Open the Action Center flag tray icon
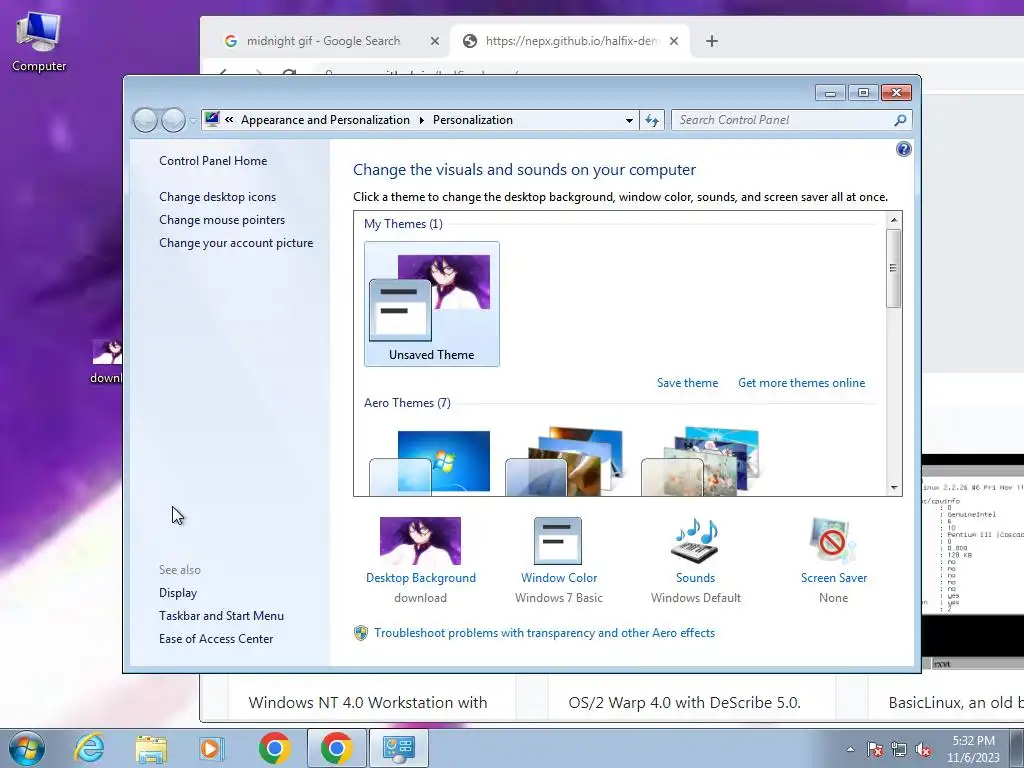 coord(875,750)
